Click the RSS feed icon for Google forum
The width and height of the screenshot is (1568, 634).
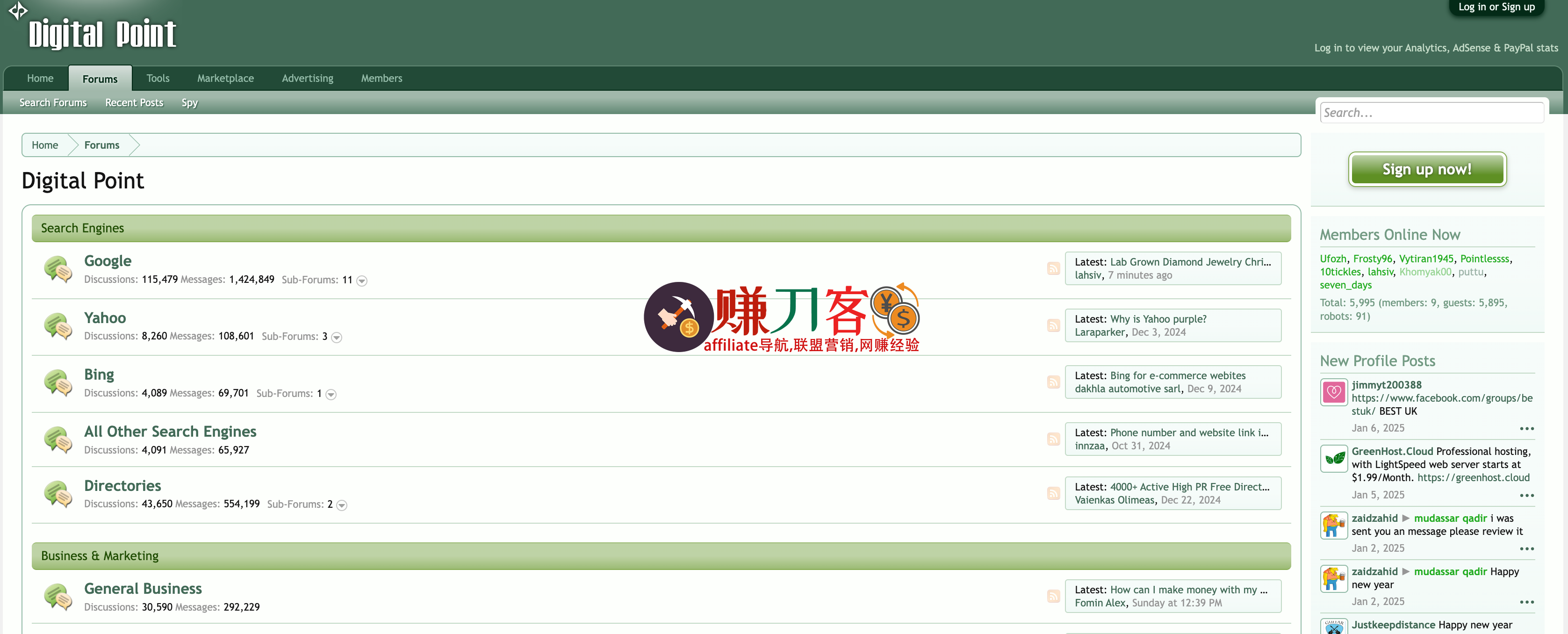click(x=1053, y=268)
